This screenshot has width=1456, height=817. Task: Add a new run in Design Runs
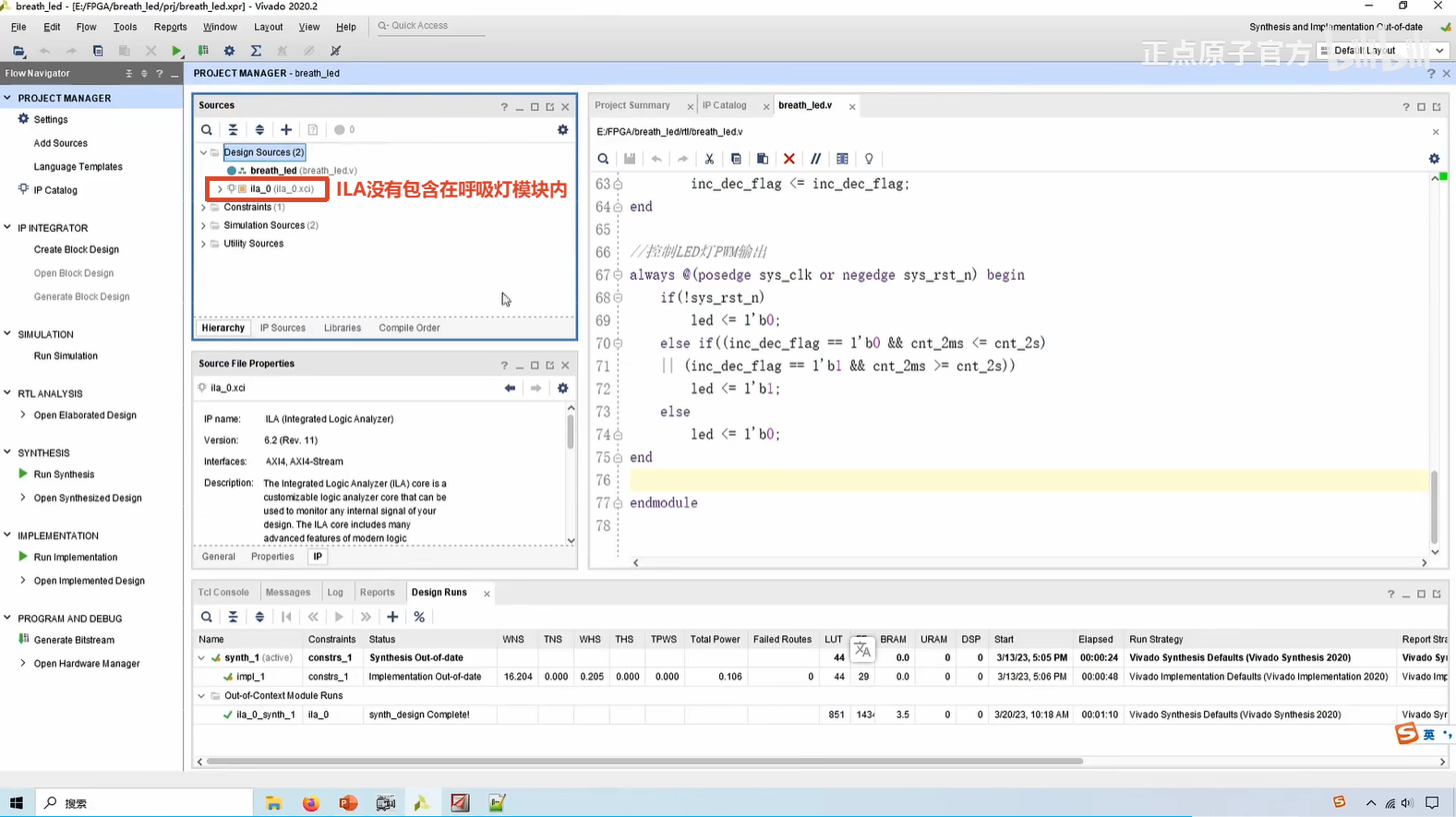(x=392, y=617)
